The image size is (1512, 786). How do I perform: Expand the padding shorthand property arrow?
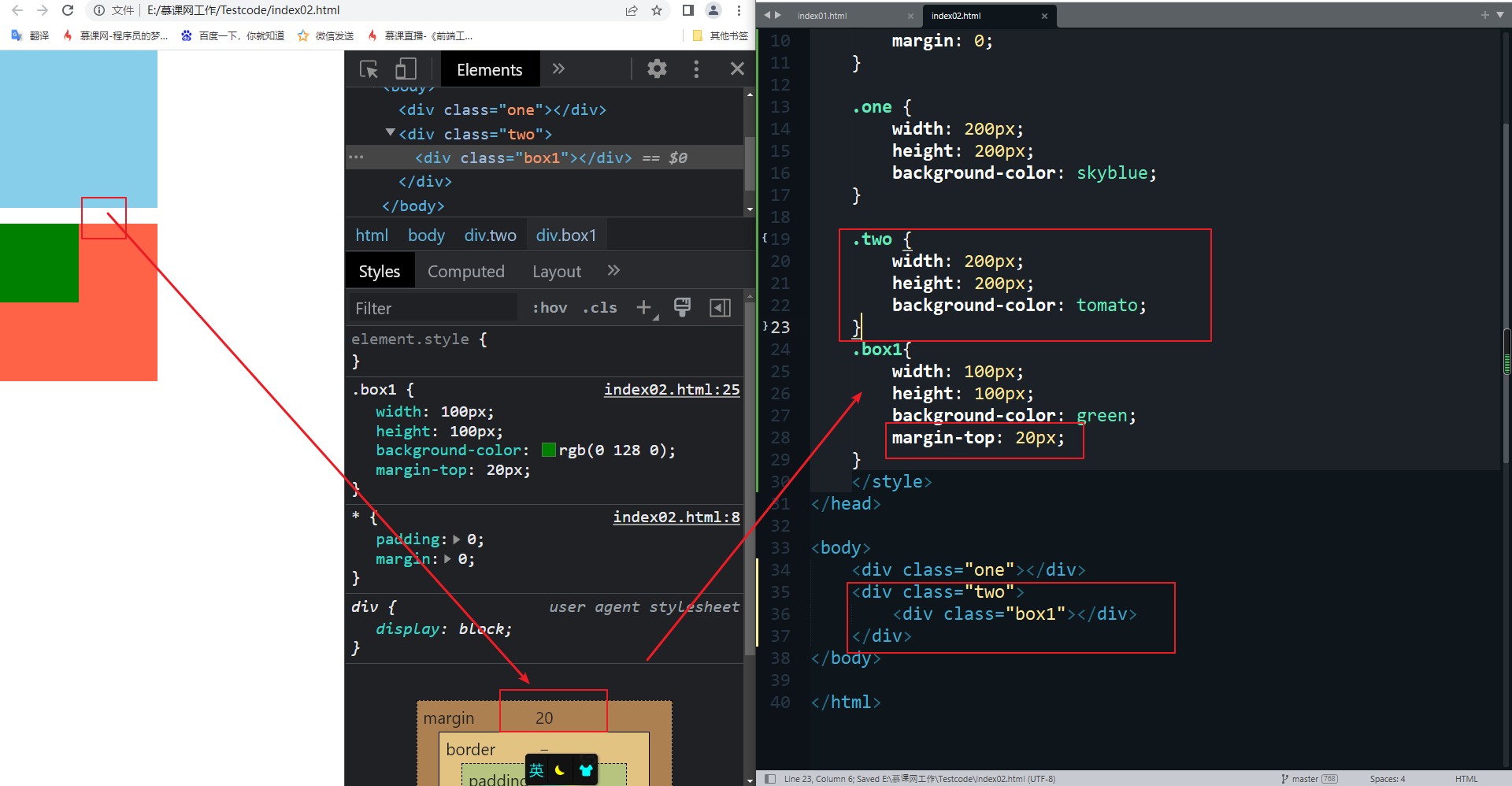(457, 539)
